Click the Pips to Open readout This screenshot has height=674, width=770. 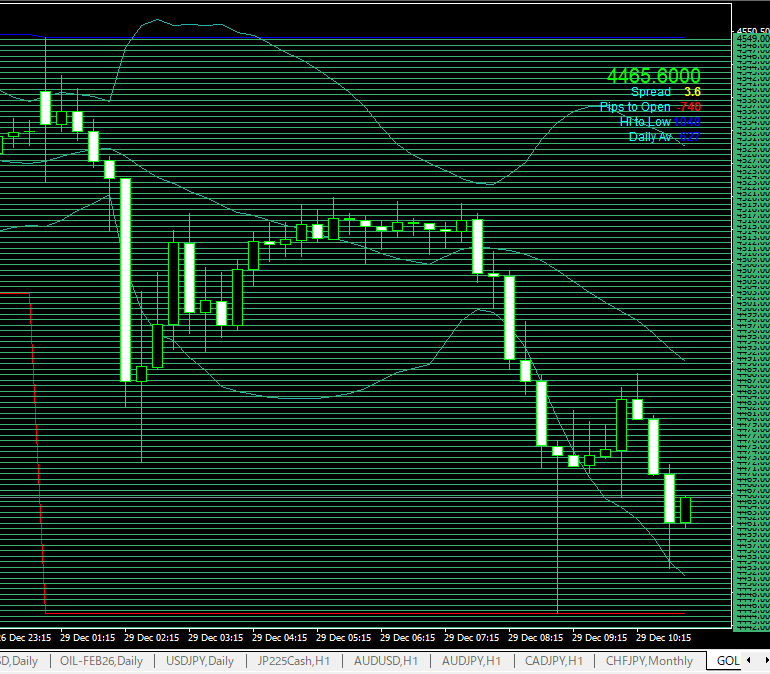pos(635,107)
